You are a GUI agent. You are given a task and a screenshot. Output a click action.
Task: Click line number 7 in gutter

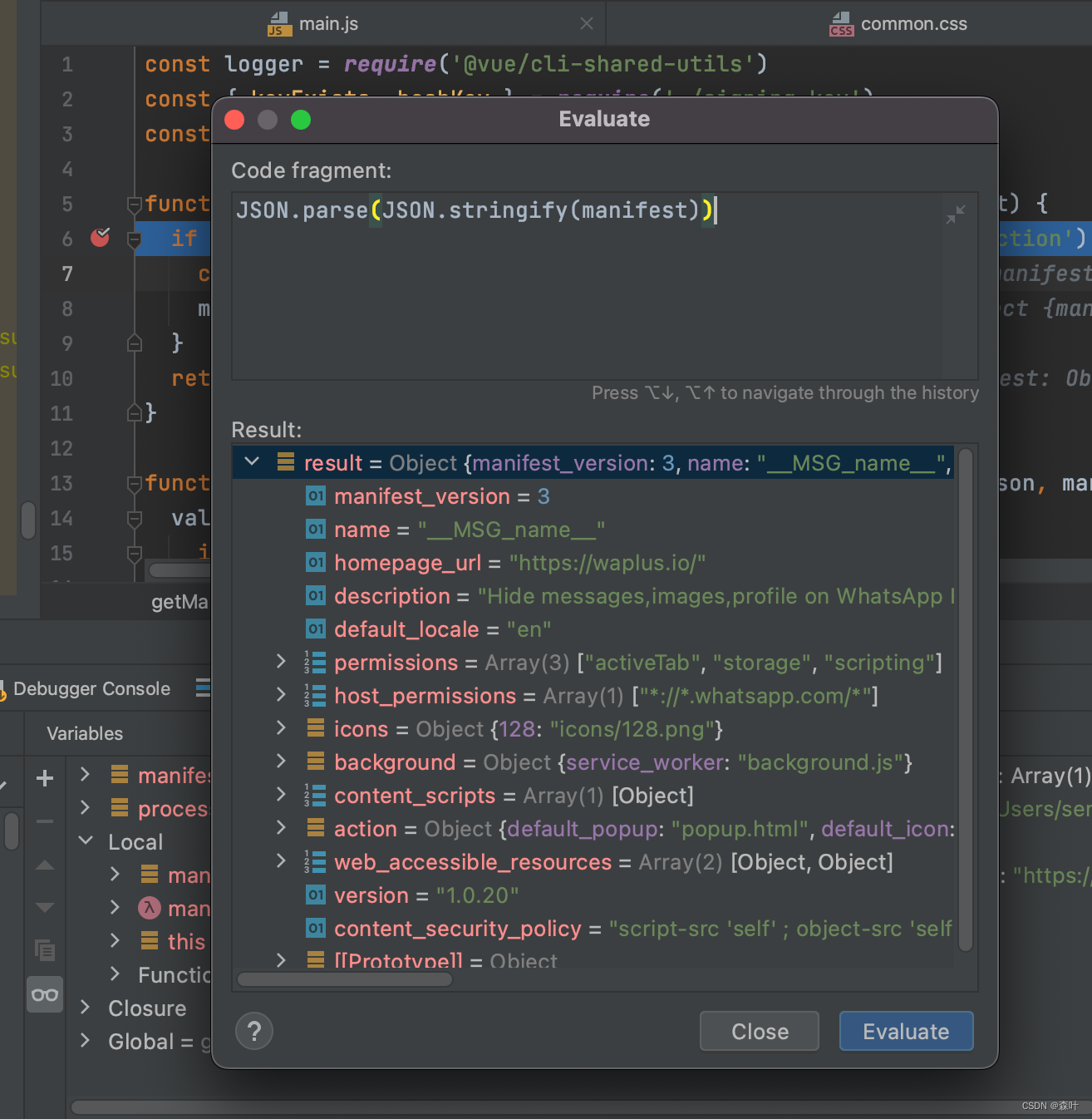67,274
